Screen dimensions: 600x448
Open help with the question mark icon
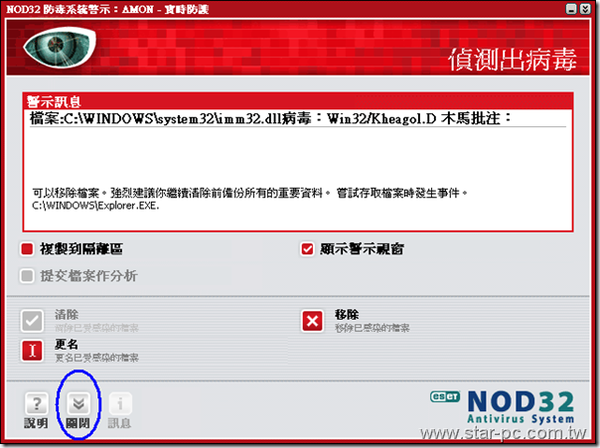click(36, 404)
